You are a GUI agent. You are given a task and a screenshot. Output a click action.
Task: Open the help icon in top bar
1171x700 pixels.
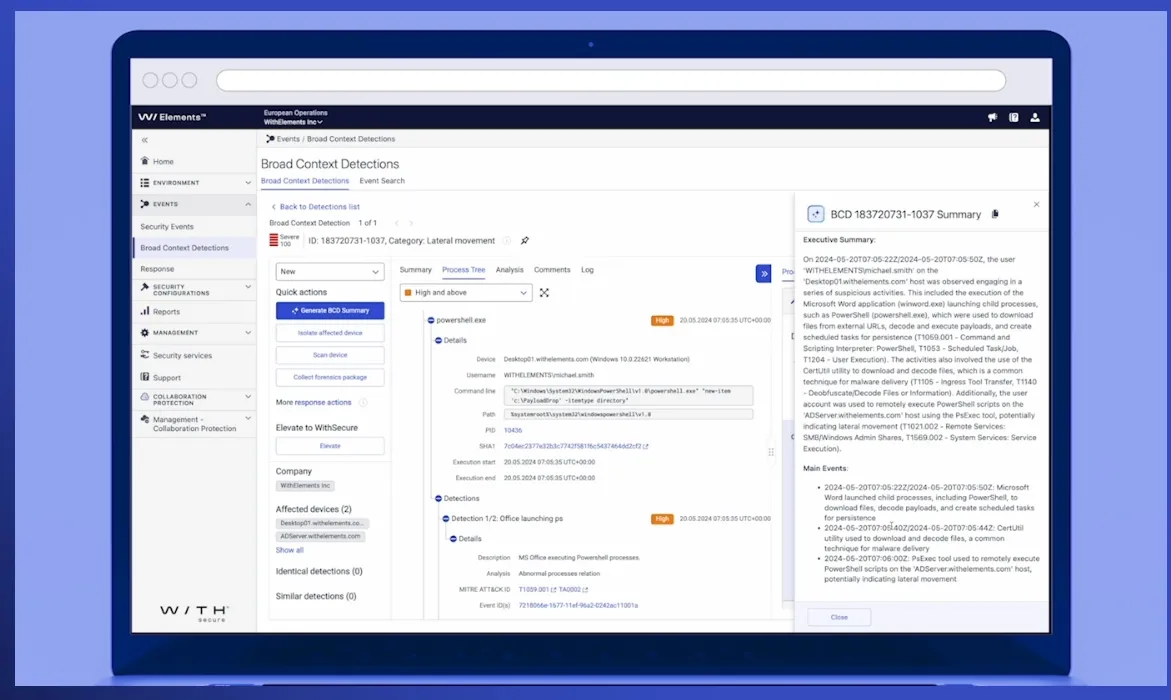tap(1013, 117)
